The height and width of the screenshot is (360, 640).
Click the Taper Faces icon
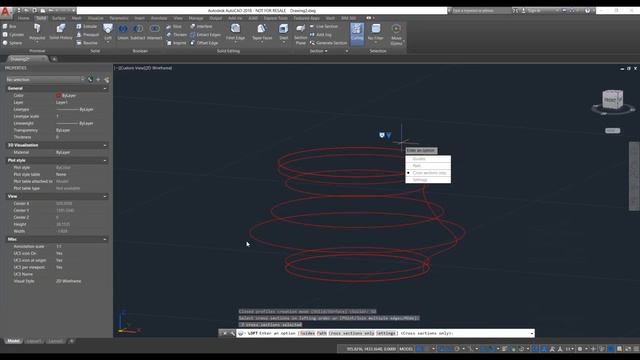pyautogui.click(x=262, y=29)
